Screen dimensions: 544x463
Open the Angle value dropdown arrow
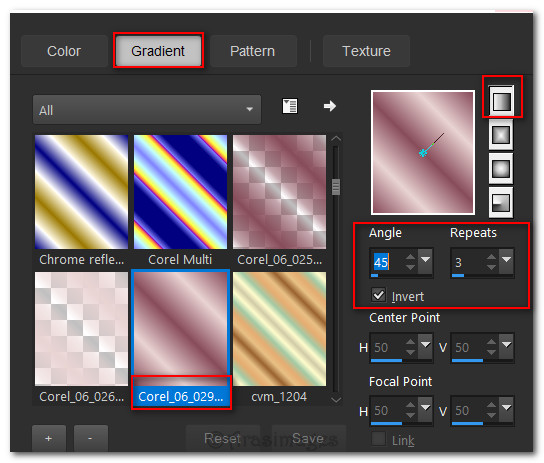coord(425,261)
